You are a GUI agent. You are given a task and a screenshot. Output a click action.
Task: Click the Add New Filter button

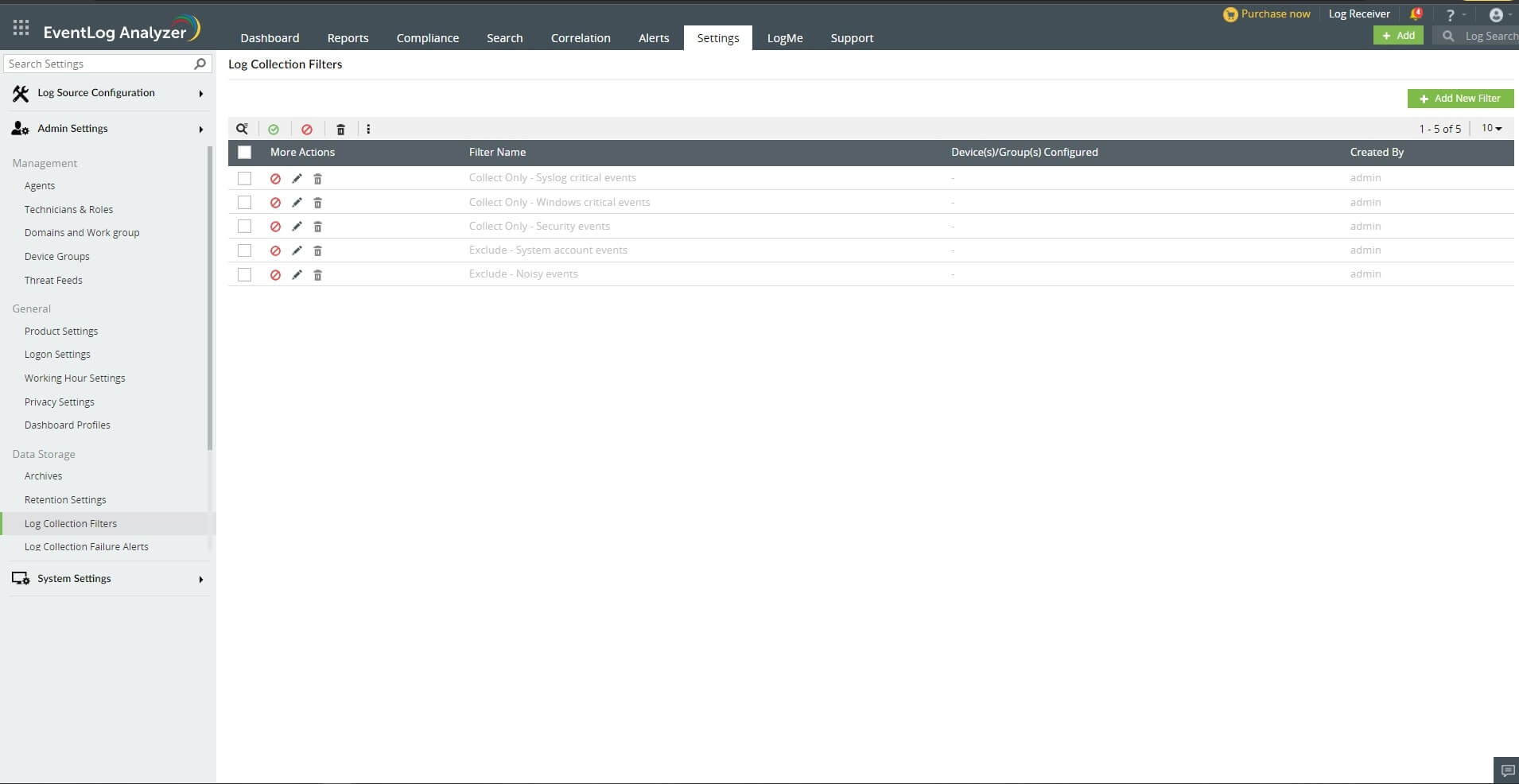pyautogui.click(x=1460, y=99)
